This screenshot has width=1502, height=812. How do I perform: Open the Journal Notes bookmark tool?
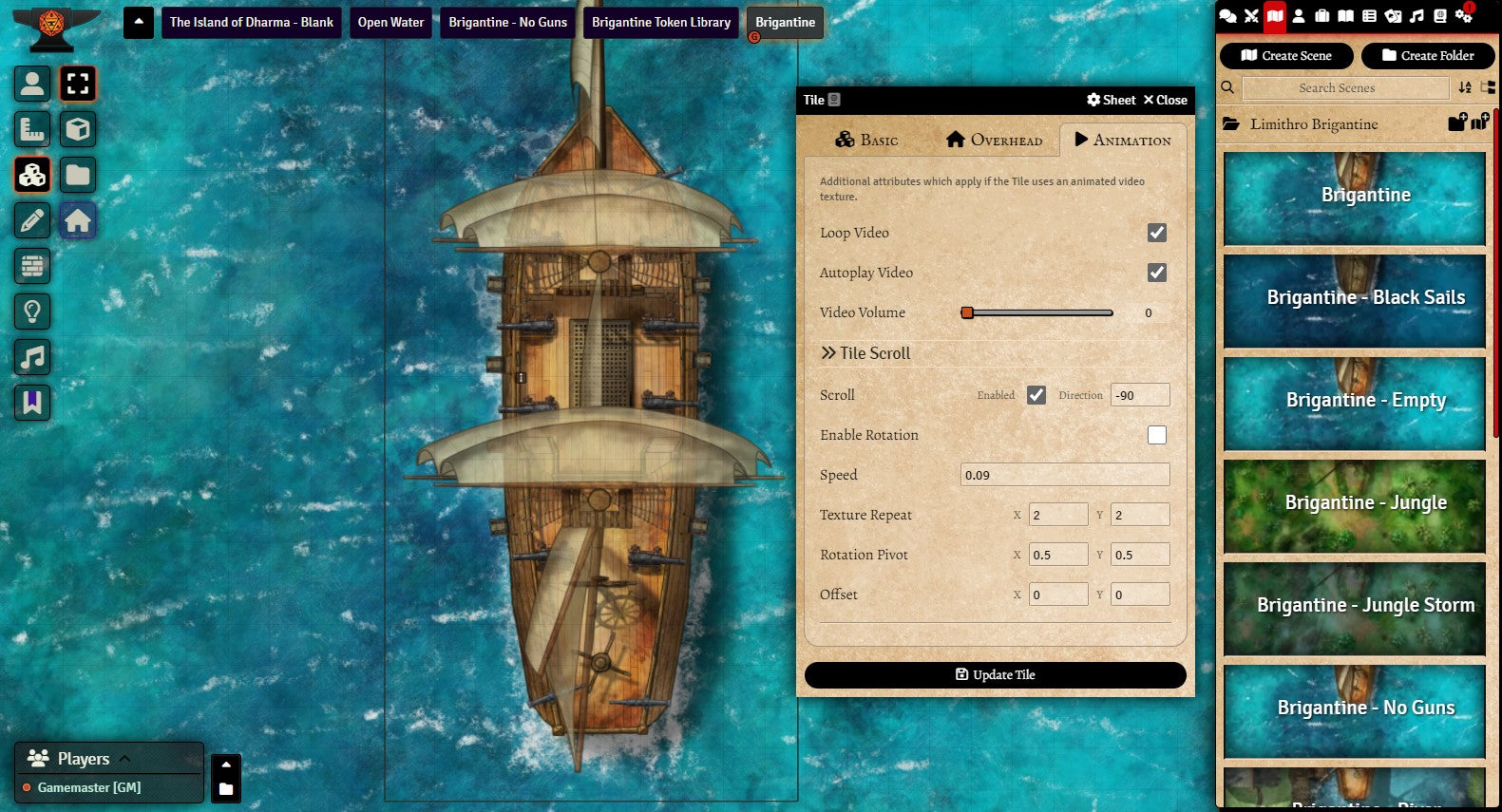click(x=32, y=403)
